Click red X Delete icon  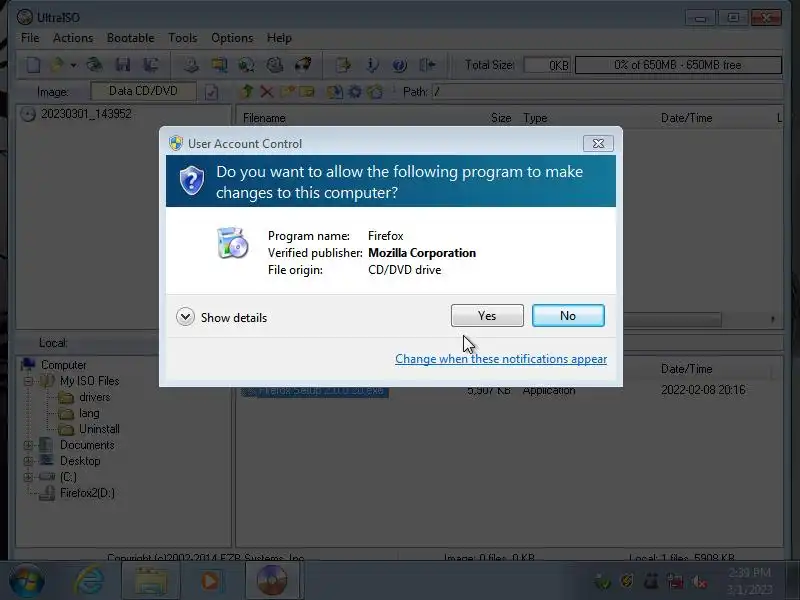coord(266,92)
